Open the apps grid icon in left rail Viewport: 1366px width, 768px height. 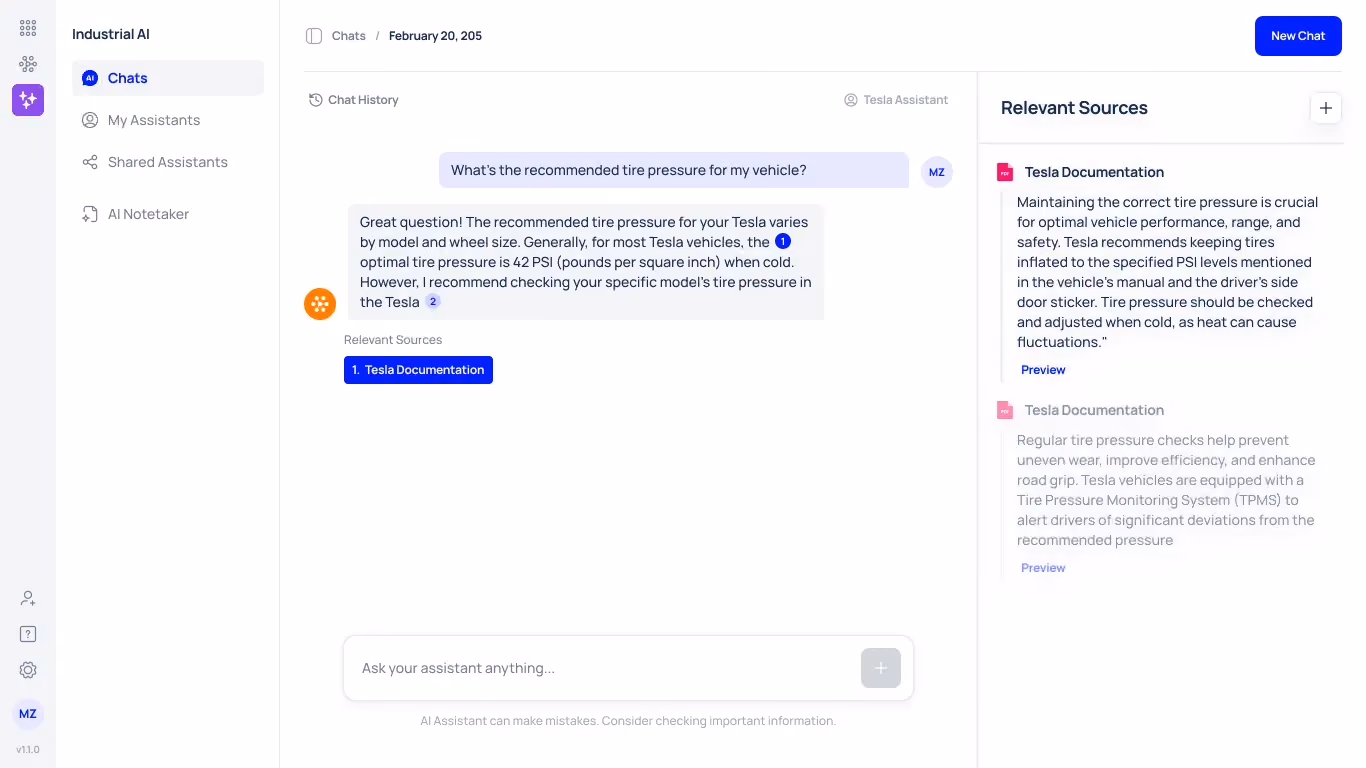tap(28, 28)
